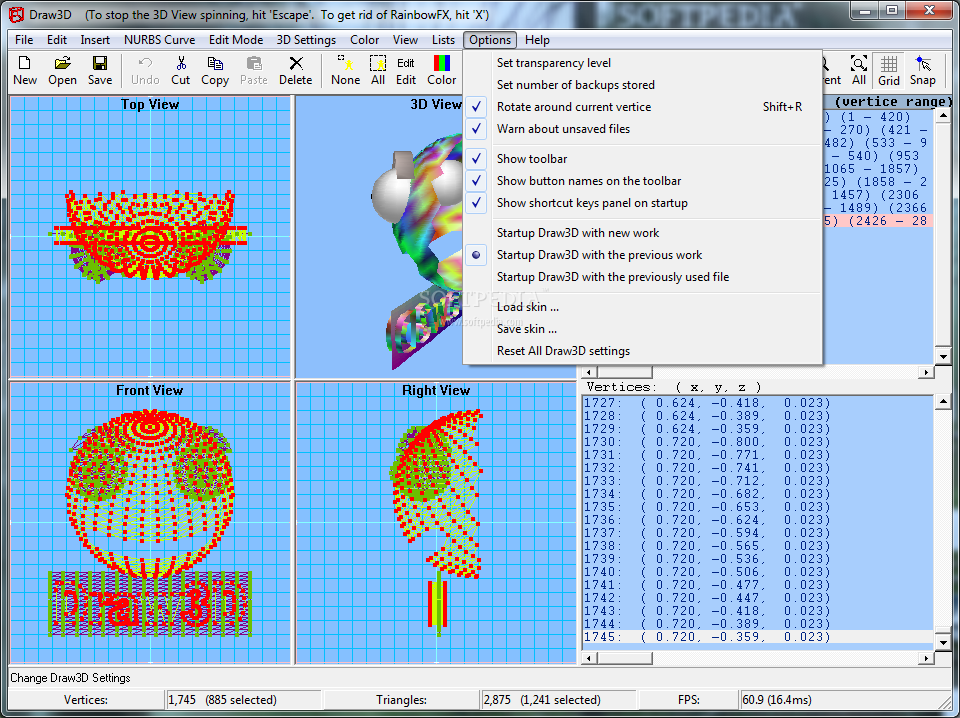
Task: Toggle Show shortcut keys panel on startup
Action: click(x=643, y=203)
